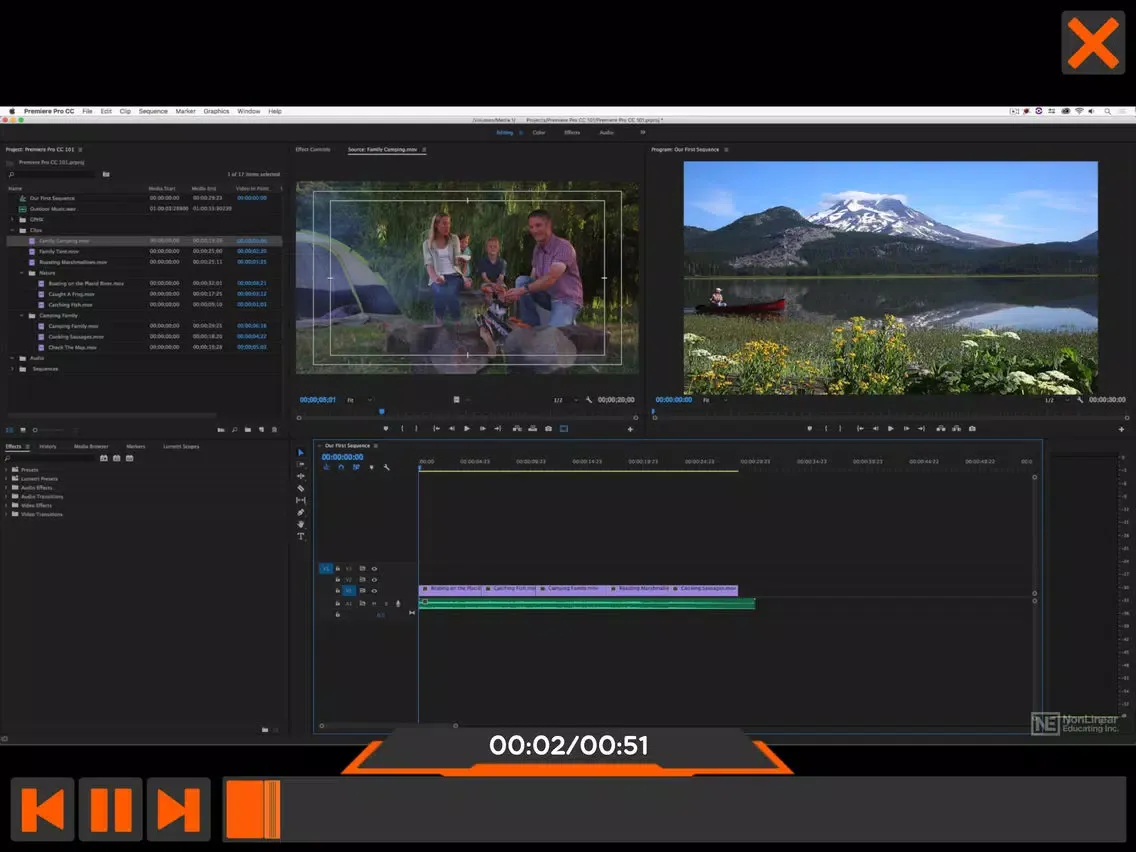Image resolution: width=1136 pixels, height=852 pixels.
Task: Select the Type tool
Action: pos(301,536)
